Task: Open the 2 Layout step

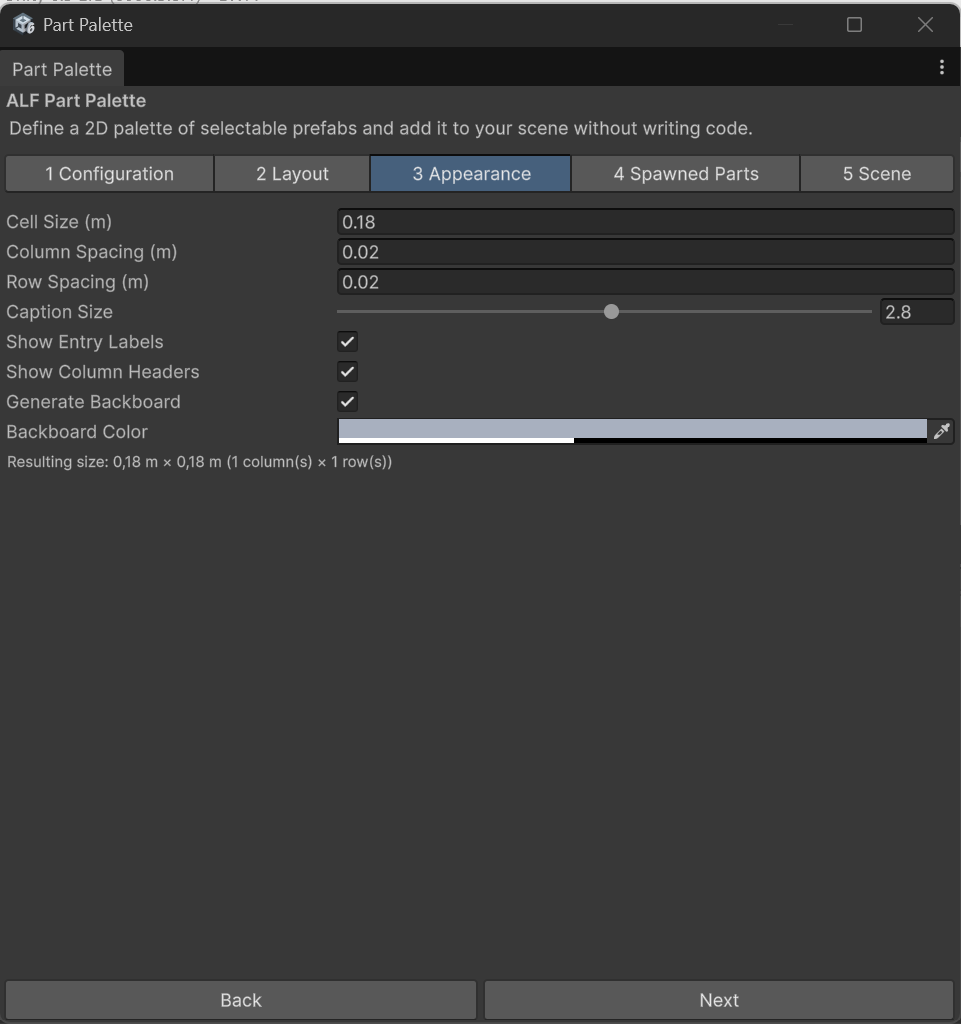Action: pyautogui.click(x=292, y=174)
